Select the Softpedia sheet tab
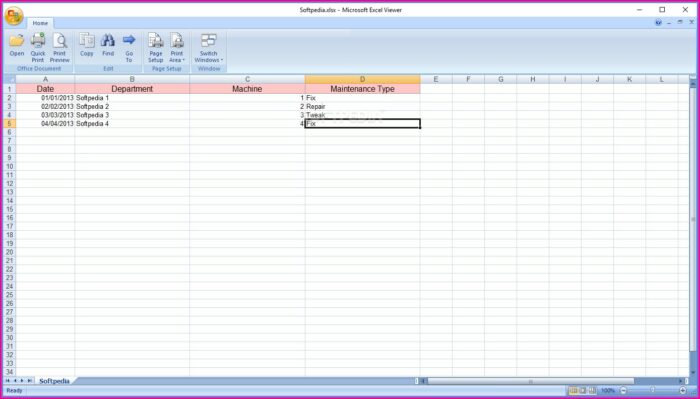 (x=54, y=381)
